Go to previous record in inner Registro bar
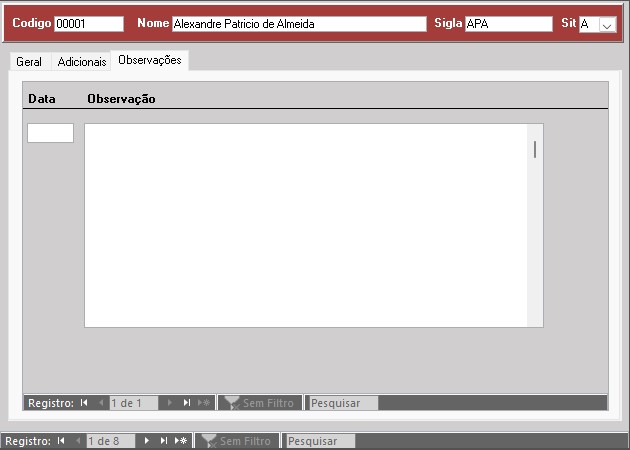Image resolution: width=630 pixels, height=450 pixels. [101, 403]
